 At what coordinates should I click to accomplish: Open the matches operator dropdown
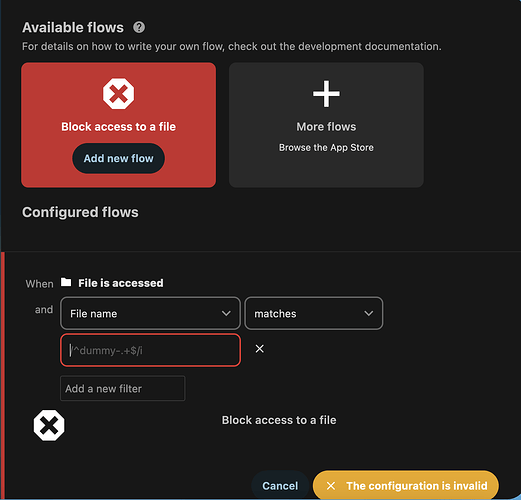[314, 313]
